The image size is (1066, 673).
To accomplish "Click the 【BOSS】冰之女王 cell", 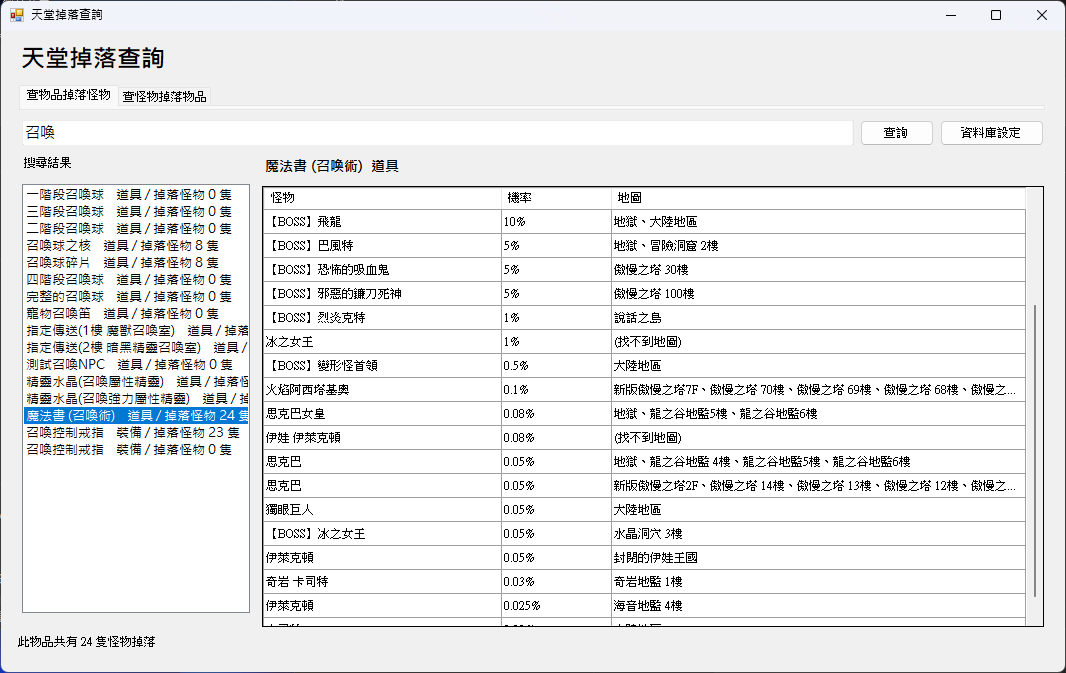I will [383, 534].
